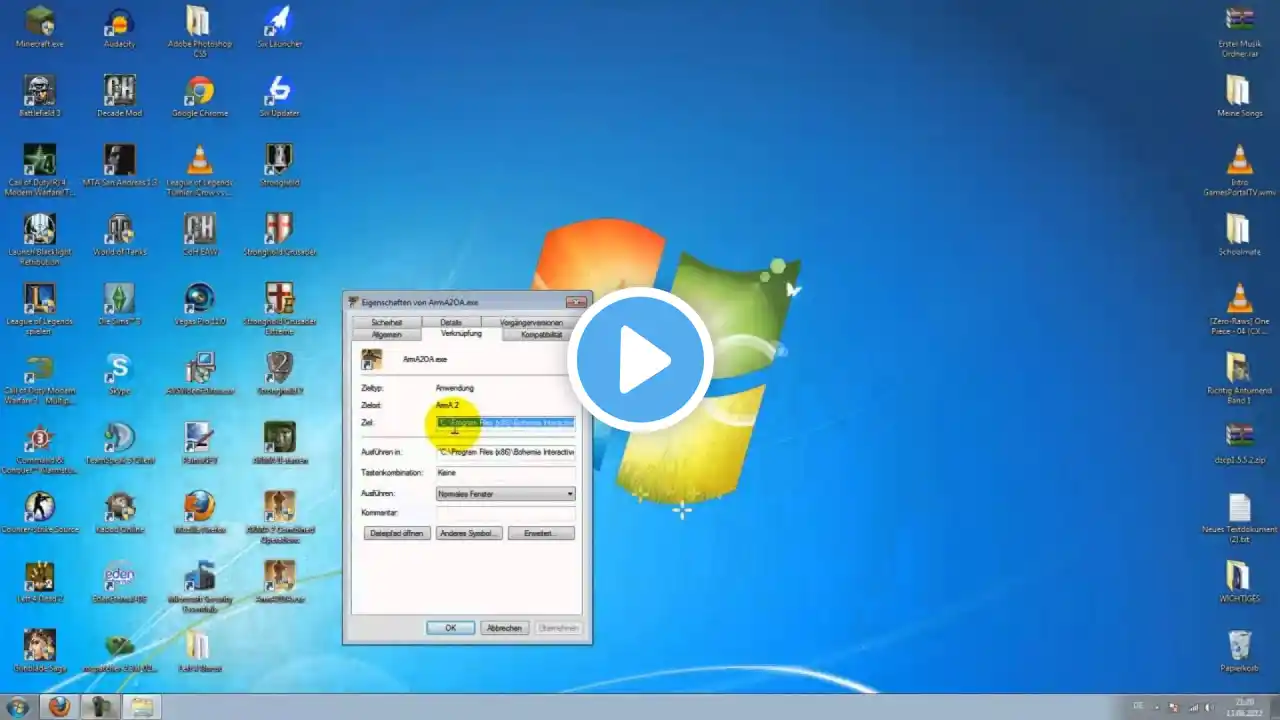This screenshot has height=720, width=1280.
Task: Click the Skype desktop icon
Action: (x=119, y=369)
